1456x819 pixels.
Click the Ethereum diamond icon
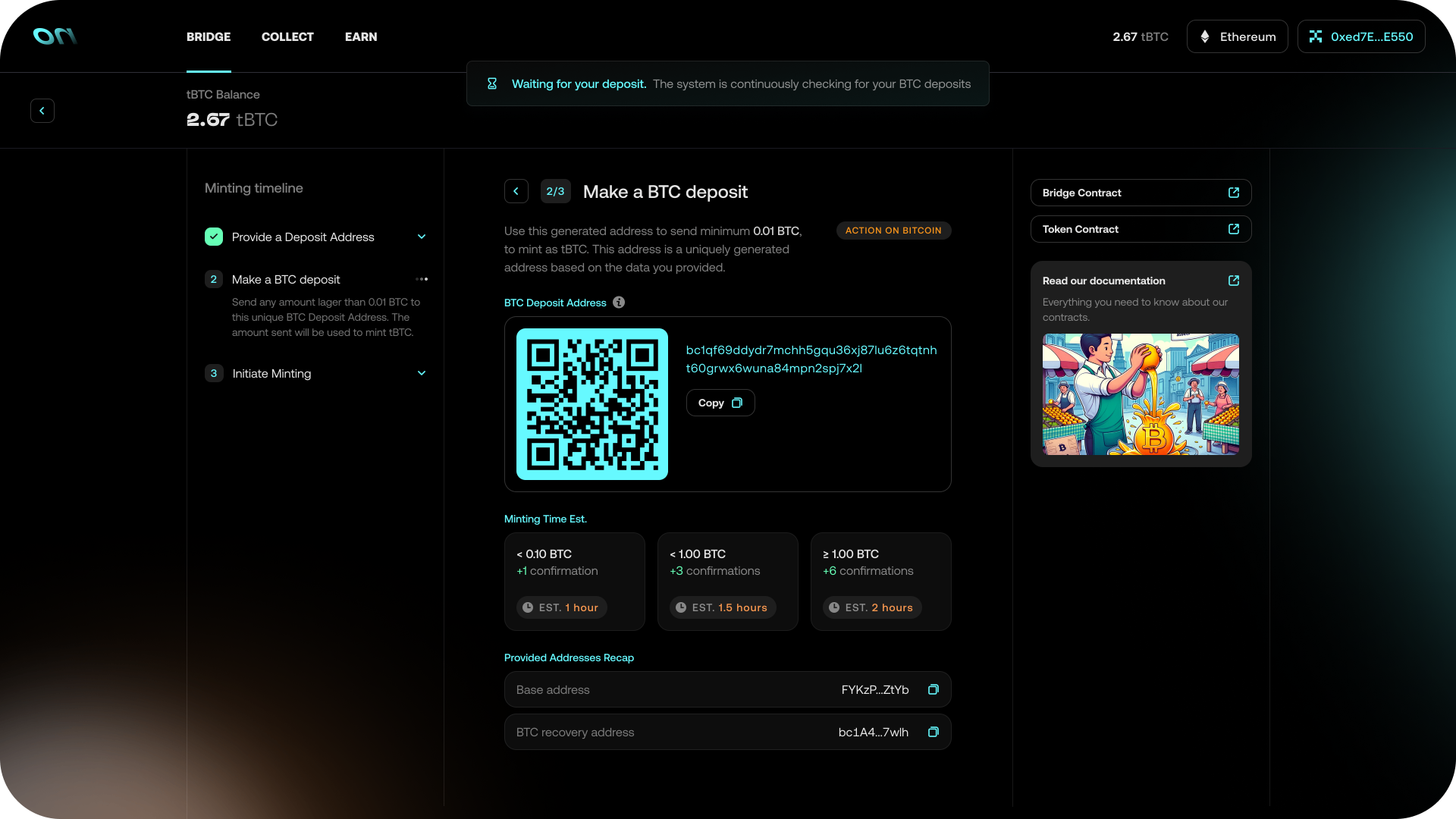point(1205,36)
